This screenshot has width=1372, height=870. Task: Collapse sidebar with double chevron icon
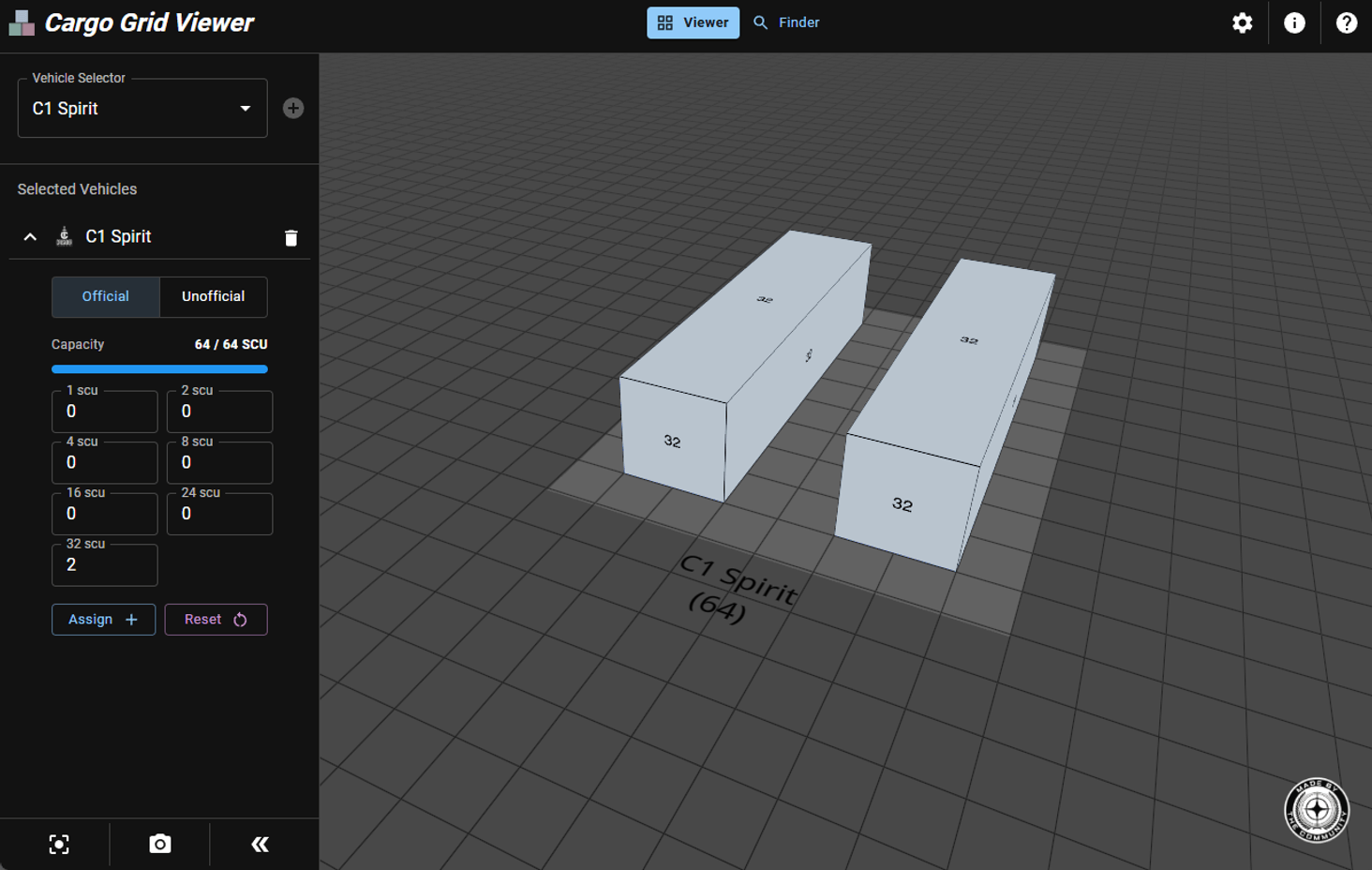[x=261, y=844]
